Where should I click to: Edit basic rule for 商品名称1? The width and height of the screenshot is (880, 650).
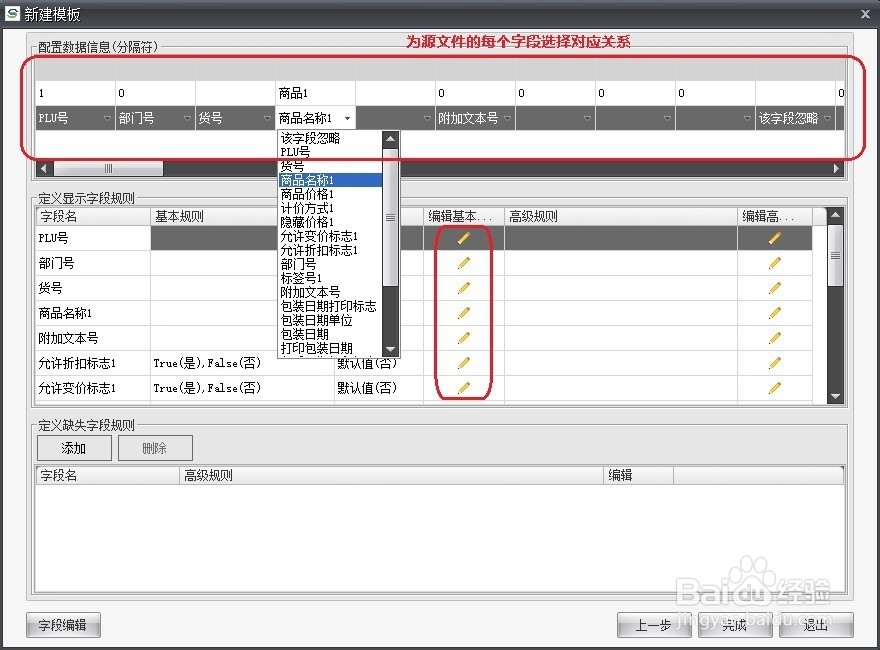point(462,312)
